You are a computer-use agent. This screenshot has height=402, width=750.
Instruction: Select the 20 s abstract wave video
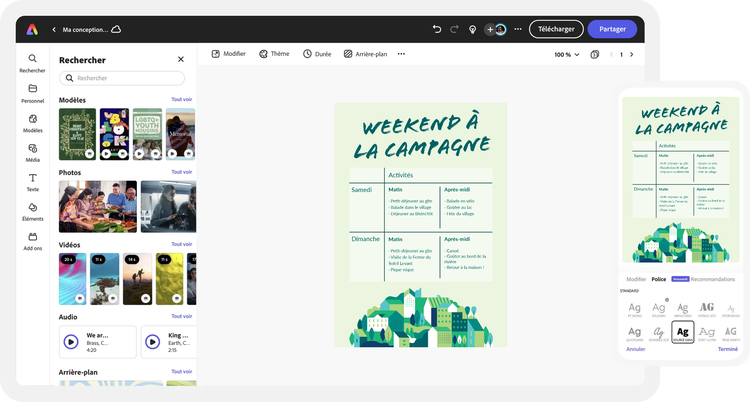click(x=73, y=279)
